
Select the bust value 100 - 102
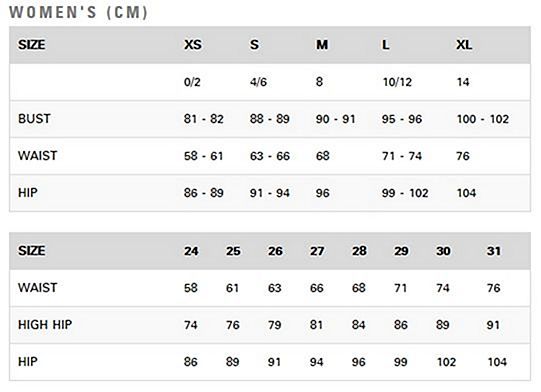[x=483, y=119]
